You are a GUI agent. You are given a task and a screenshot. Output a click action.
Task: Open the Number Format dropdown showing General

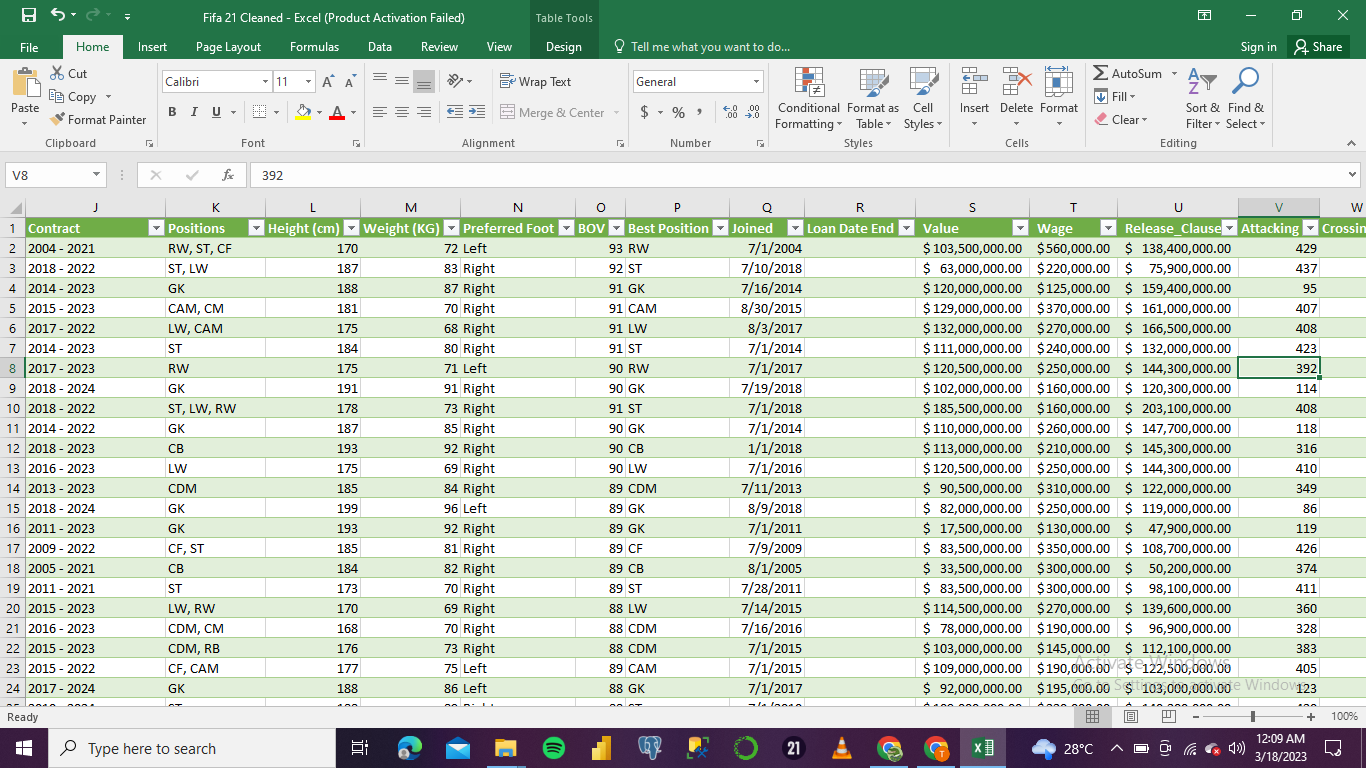(x=697, y=80)
